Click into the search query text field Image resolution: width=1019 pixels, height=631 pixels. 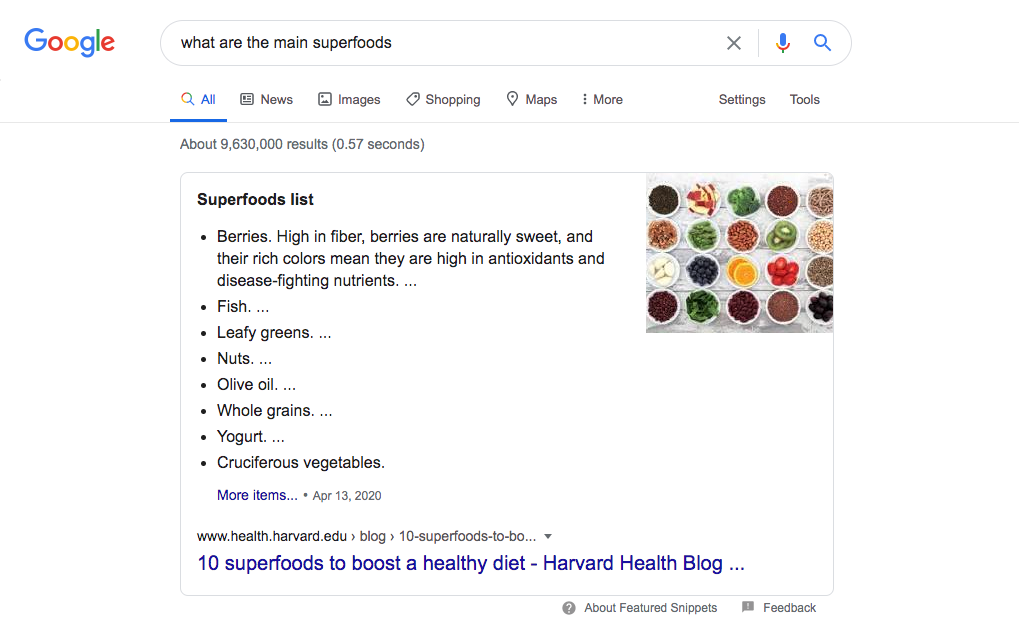click(440, 43)
